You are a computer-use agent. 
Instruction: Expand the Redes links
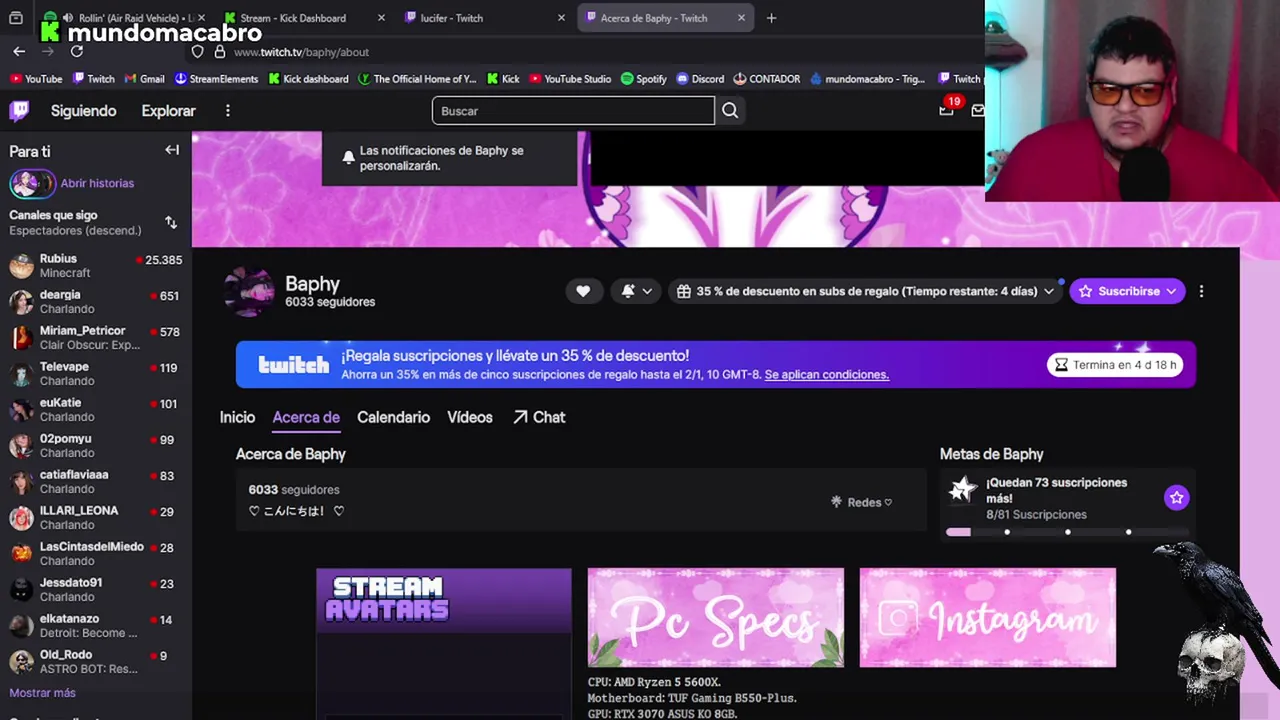[862, 502]
